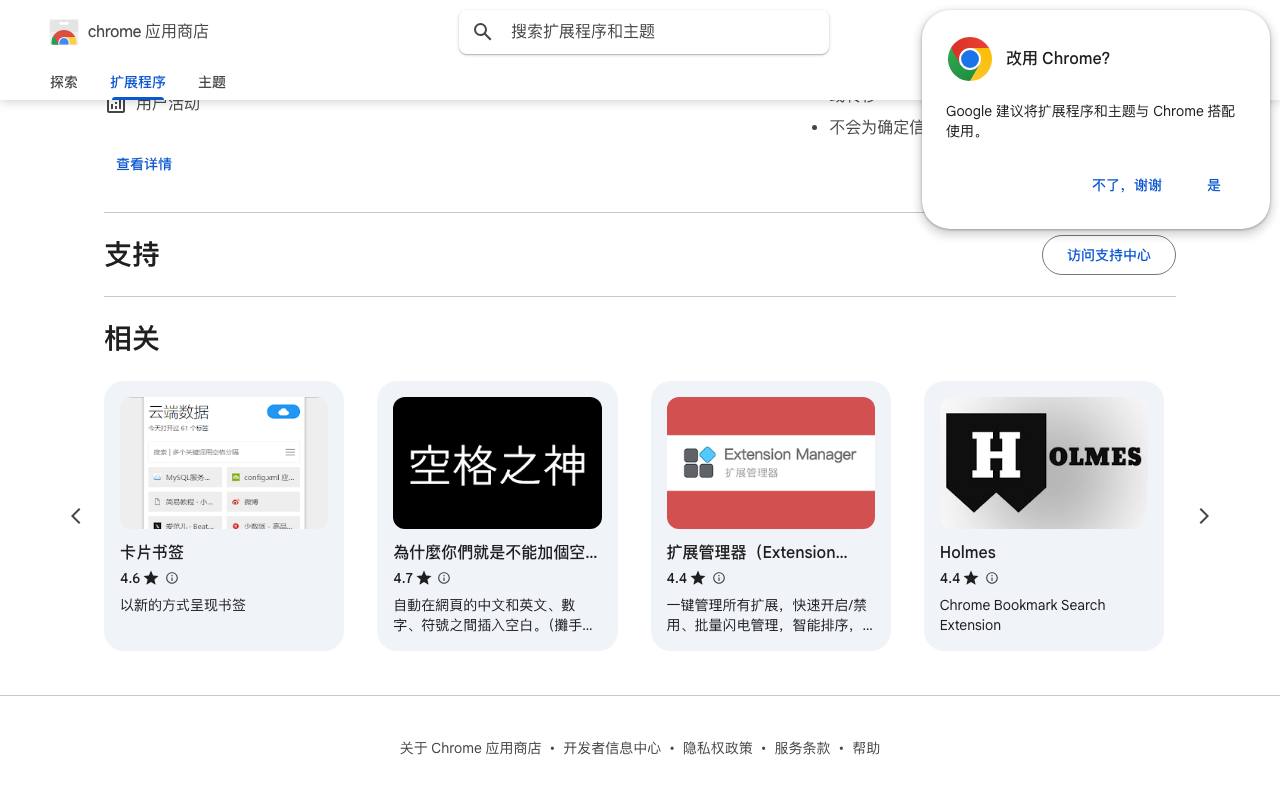Open the 卡片书签 extension thumbnail
Screen dimensions: 1280x800
[224, 463]
